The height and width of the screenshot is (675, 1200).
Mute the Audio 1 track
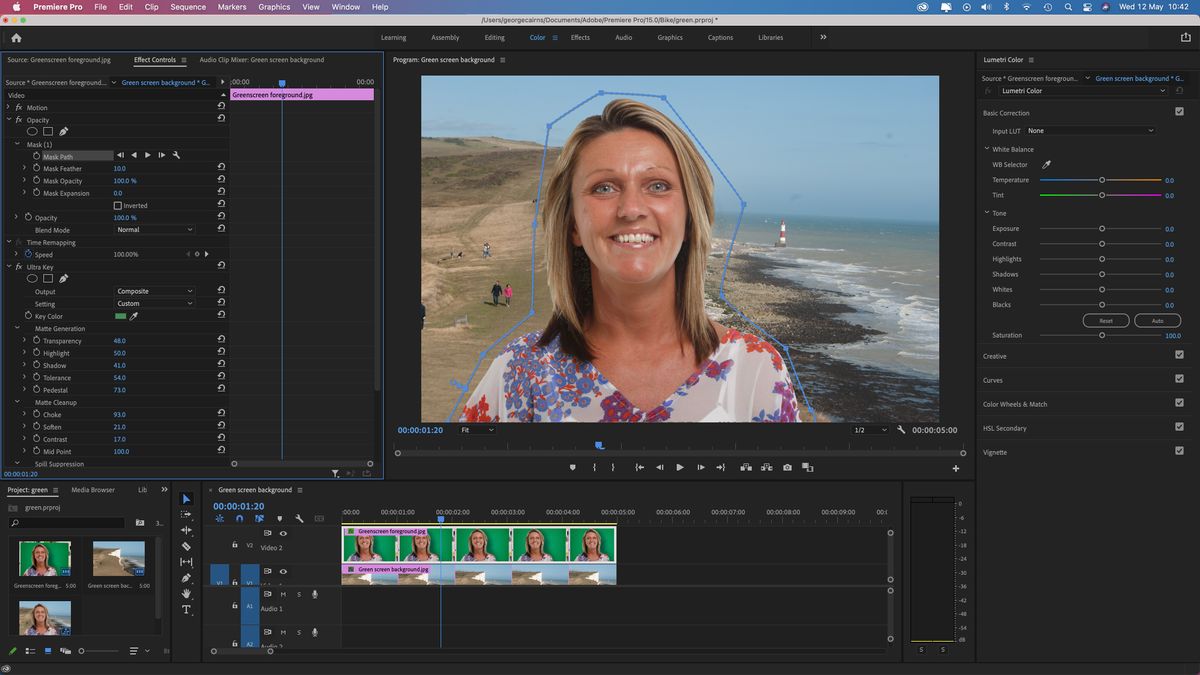point(283,594)
